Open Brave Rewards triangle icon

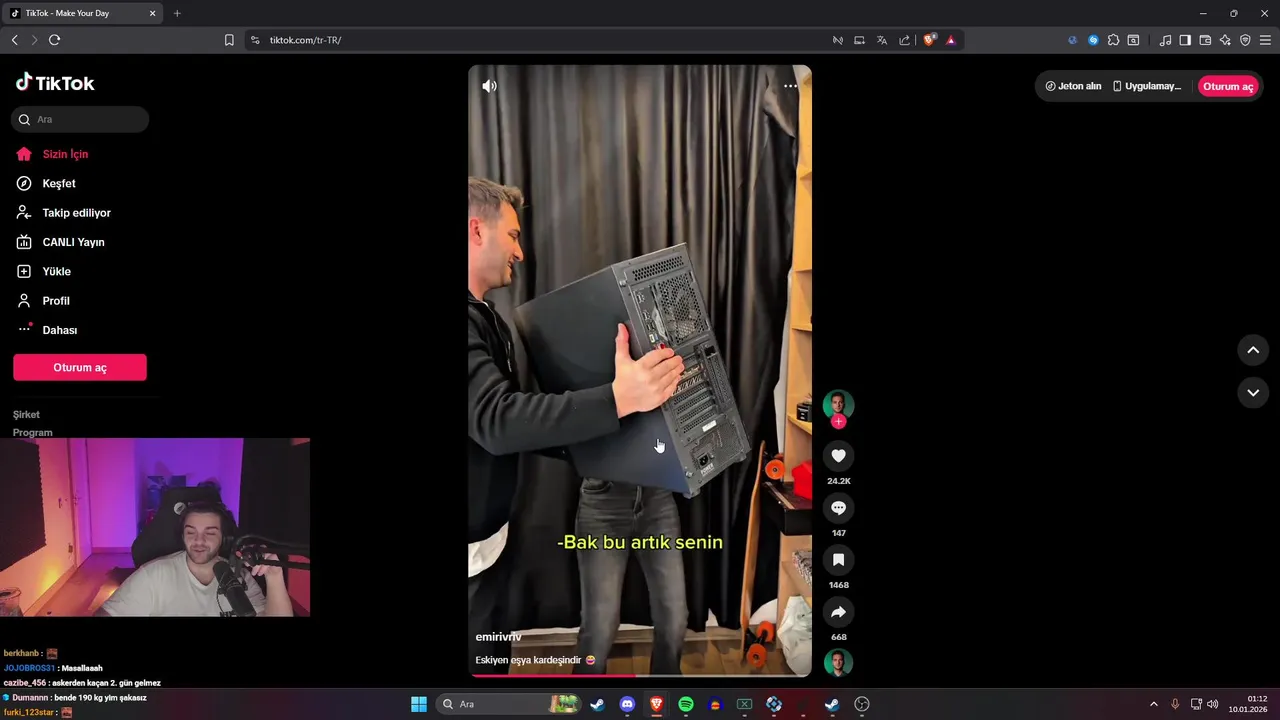951,40
